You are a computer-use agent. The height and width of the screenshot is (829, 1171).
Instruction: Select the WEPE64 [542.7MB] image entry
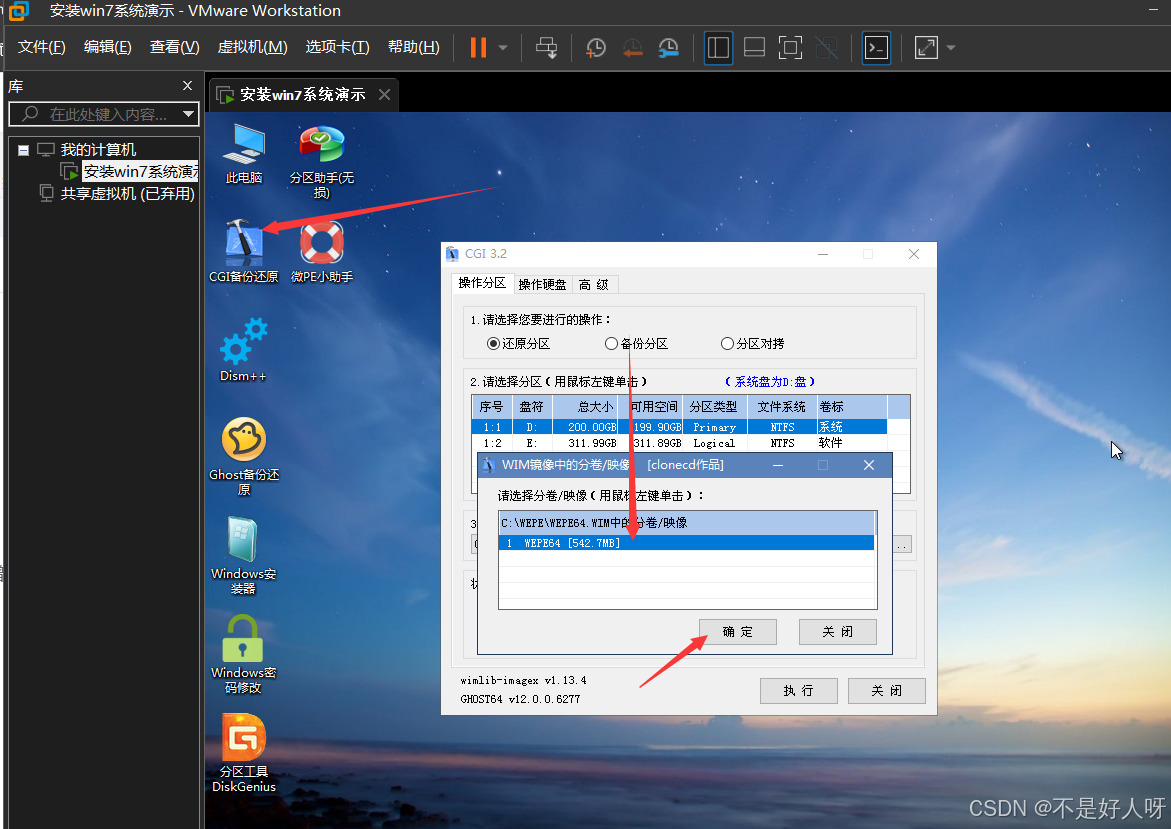point(686,543)
